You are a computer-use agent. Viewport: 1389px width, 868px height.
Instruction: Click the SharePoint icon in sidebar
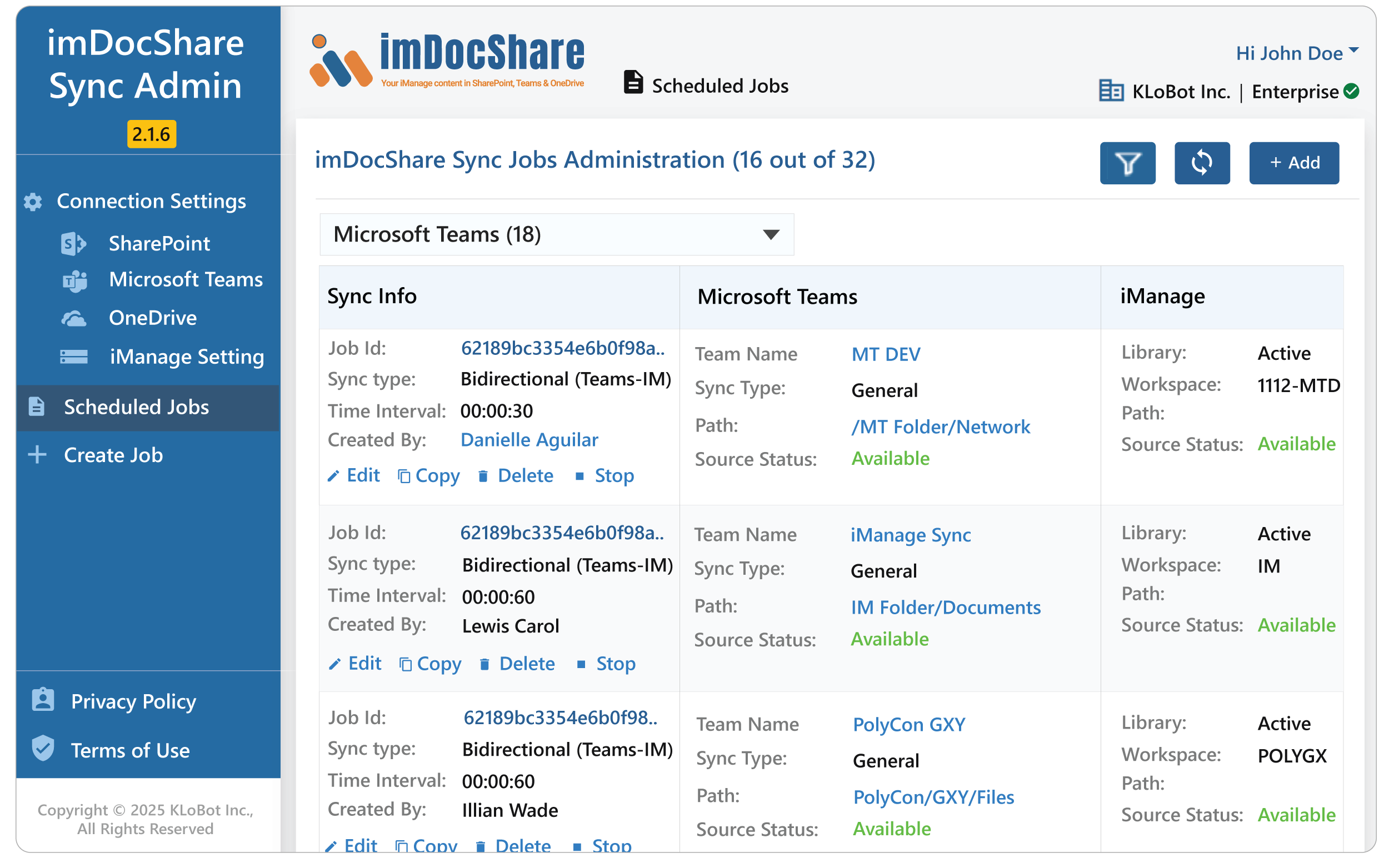pos(73,243)
